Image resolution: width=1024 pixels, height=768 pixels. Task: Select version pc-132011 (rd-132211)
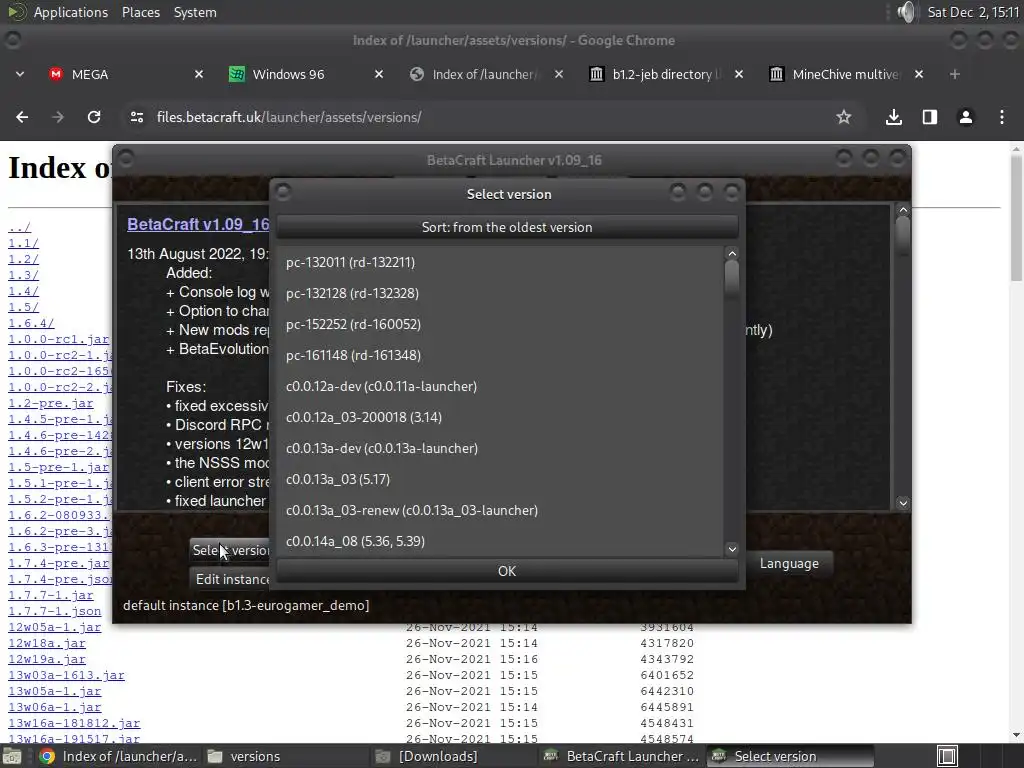pyautogui.click(x=501, y=262)
